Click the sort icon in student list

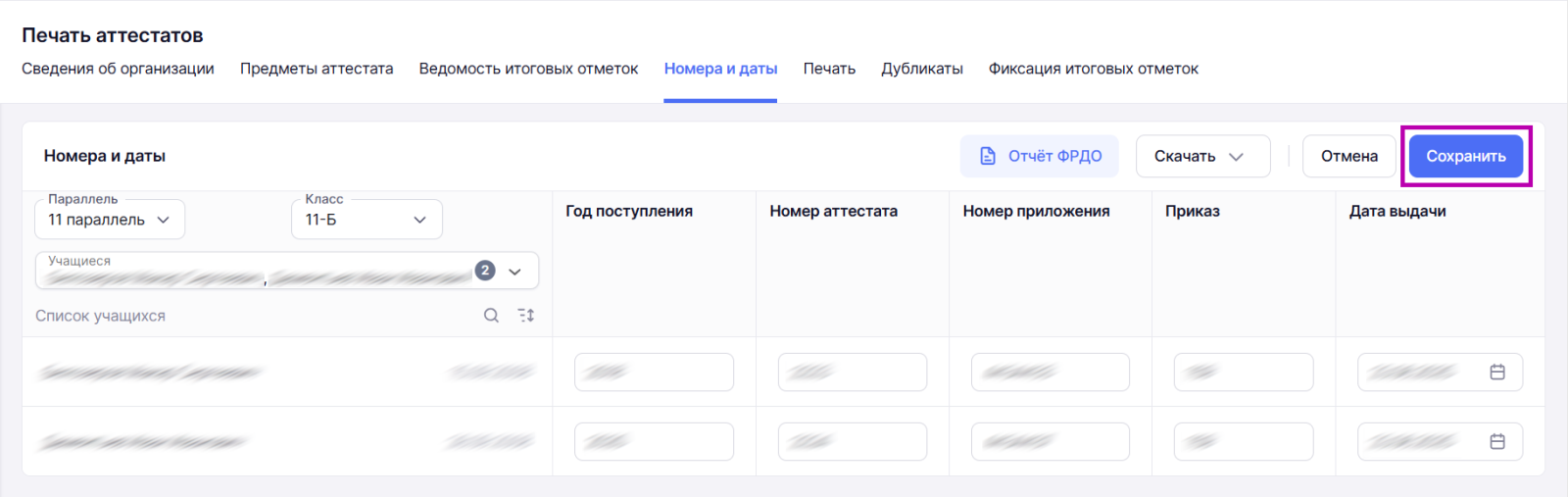[x=526, y=316]
